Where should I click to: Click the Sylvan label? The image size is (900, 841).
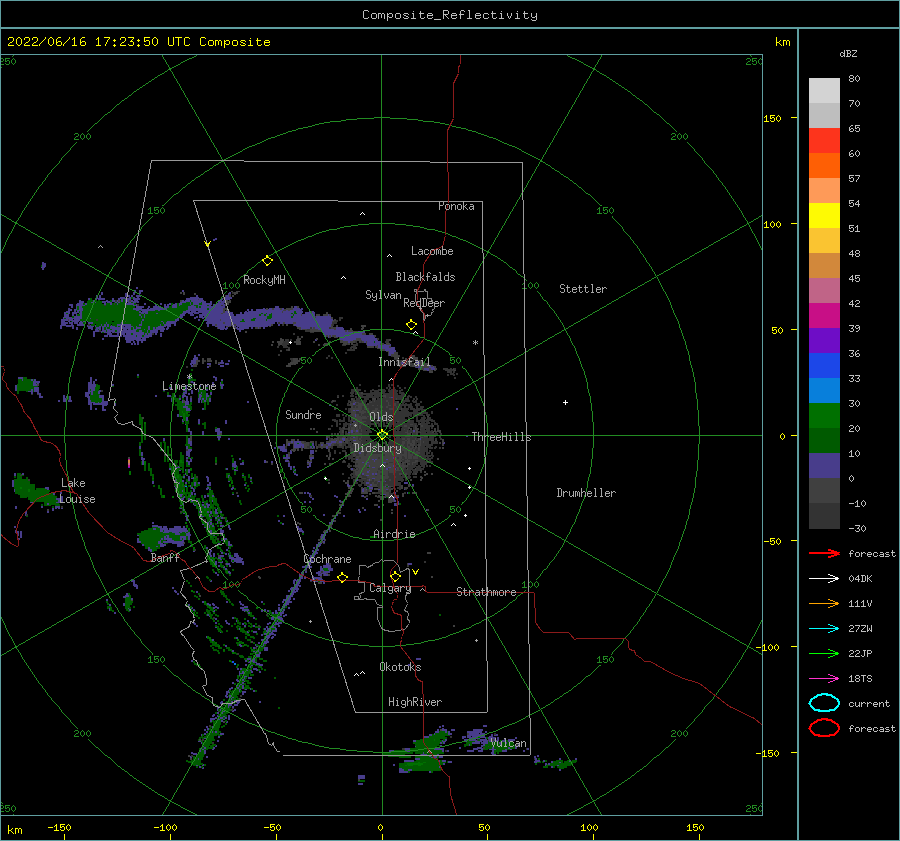click(383, 295)
